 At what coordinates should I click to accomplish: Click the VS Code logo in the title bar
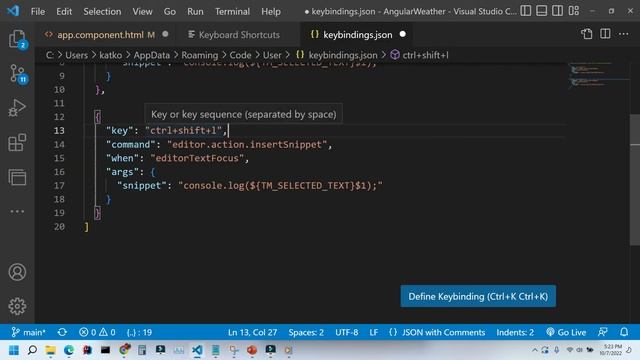click(x=13, y=11)
